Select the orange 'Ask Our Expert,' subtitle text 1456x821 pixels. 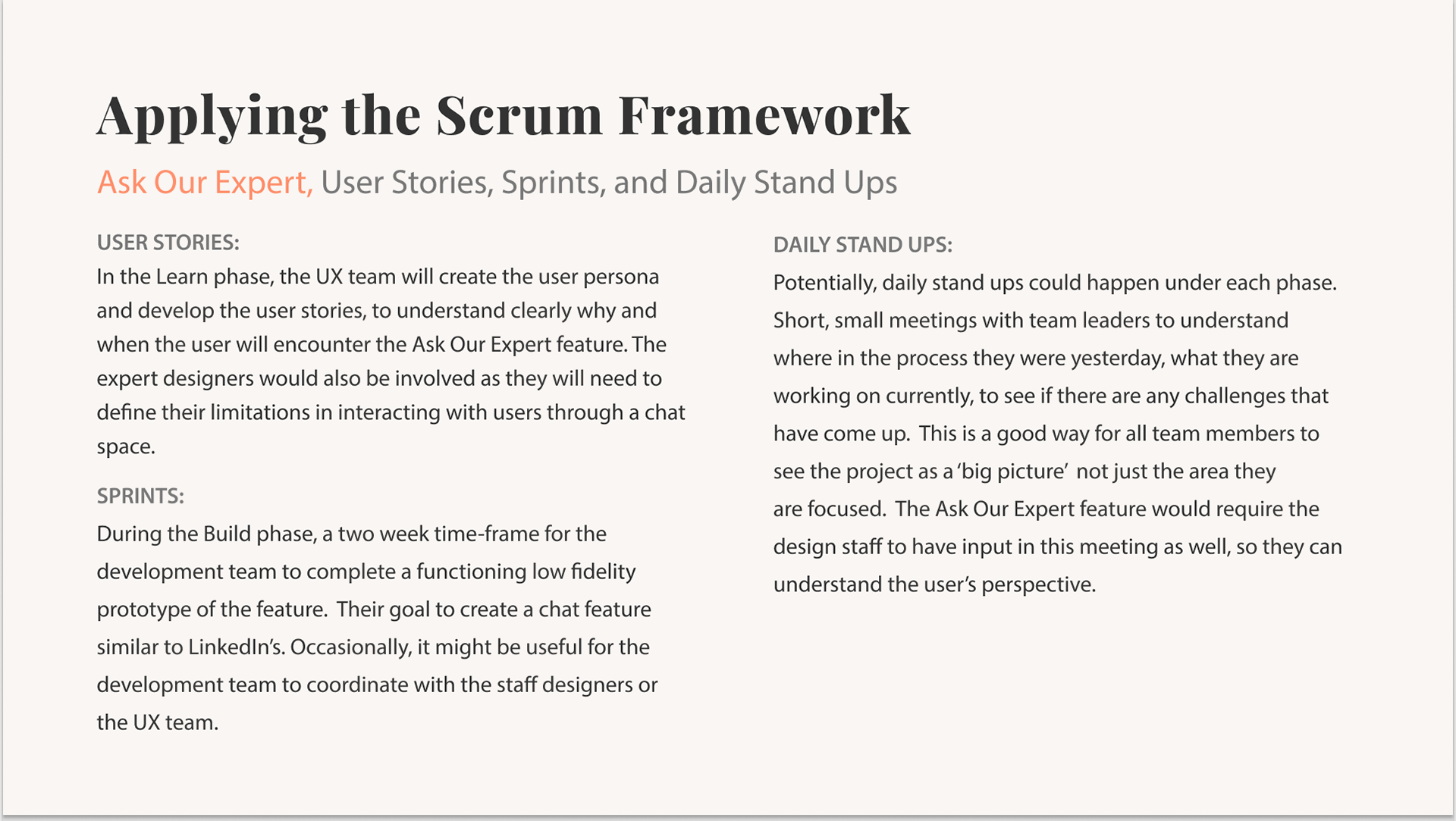[205, 183]
